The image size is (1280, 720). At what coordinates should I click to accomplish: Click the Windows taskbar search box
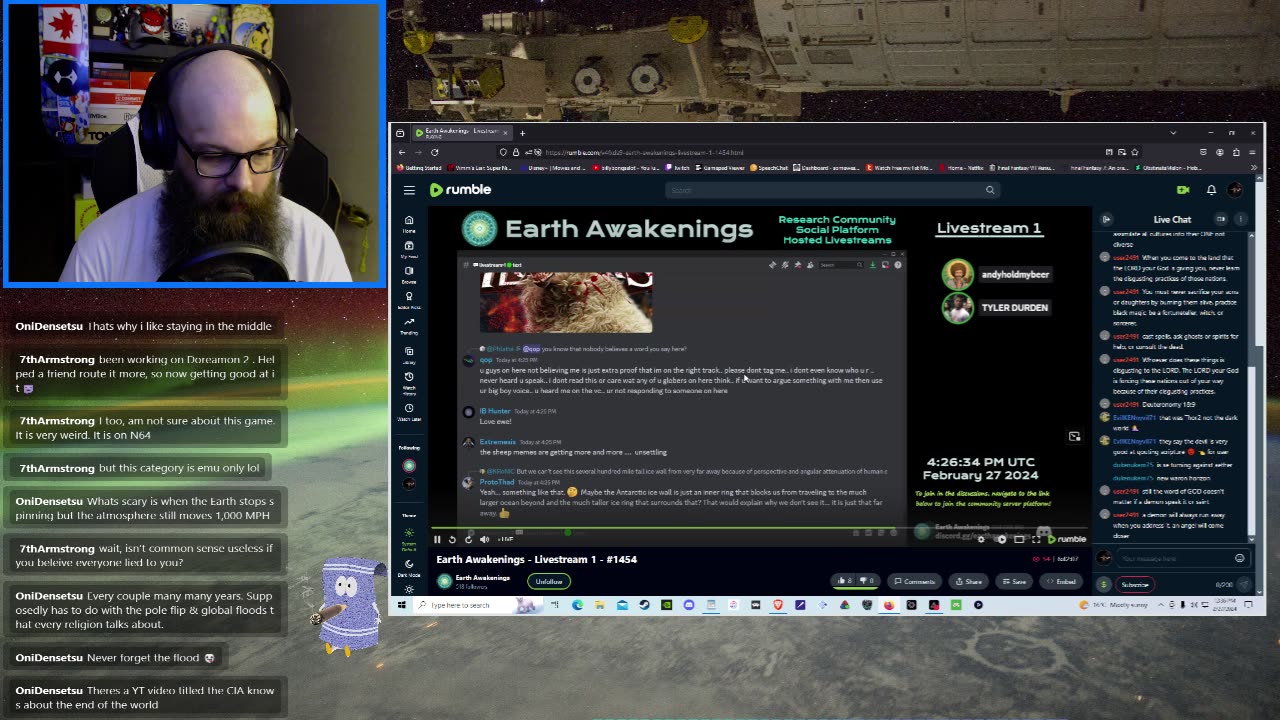pyautogui.click(x=478, y=605)
